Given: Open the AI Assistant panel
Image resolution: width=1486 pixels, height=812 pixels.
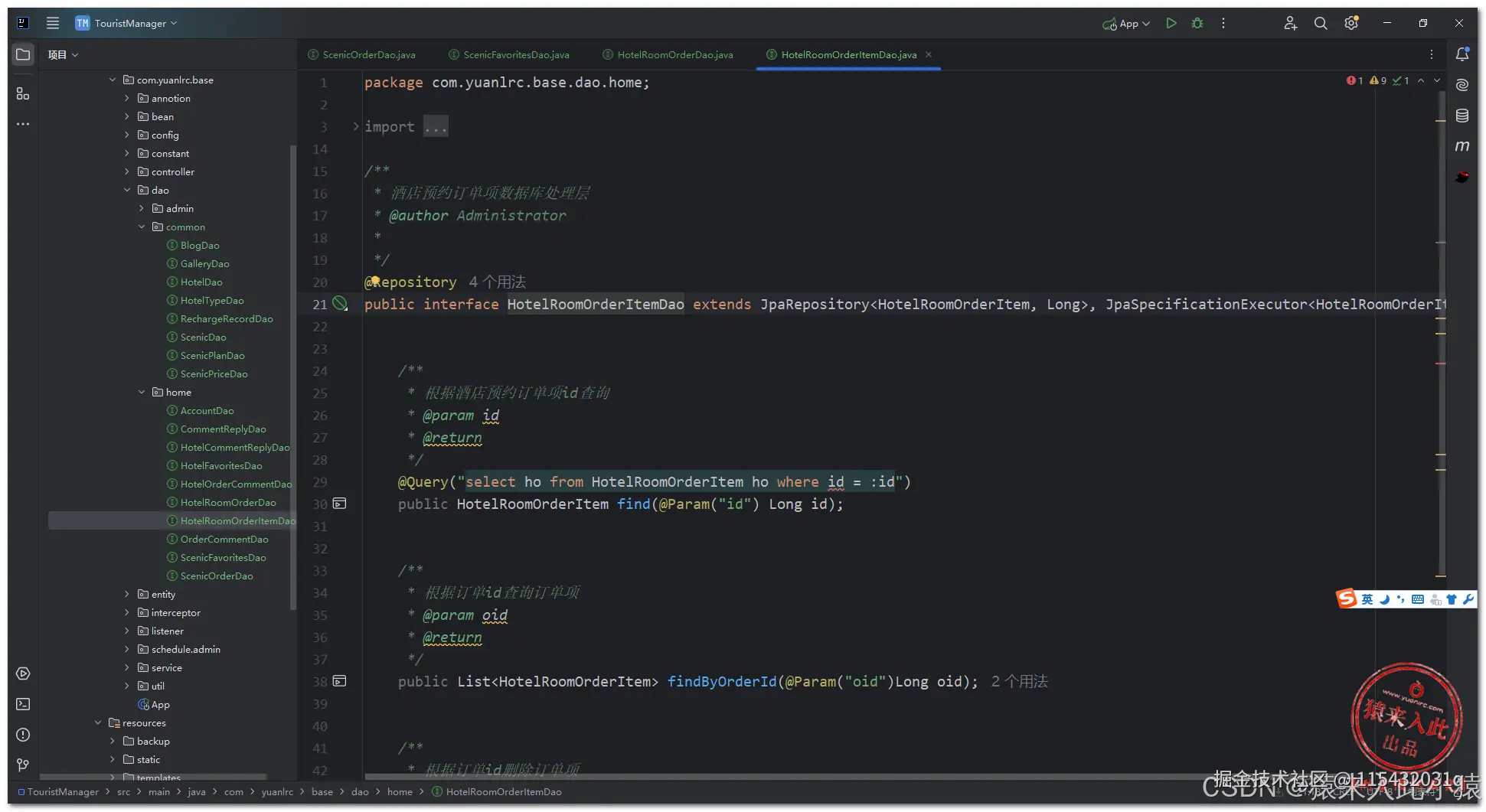Looking at the screenshot, I should click(1462, 85).
